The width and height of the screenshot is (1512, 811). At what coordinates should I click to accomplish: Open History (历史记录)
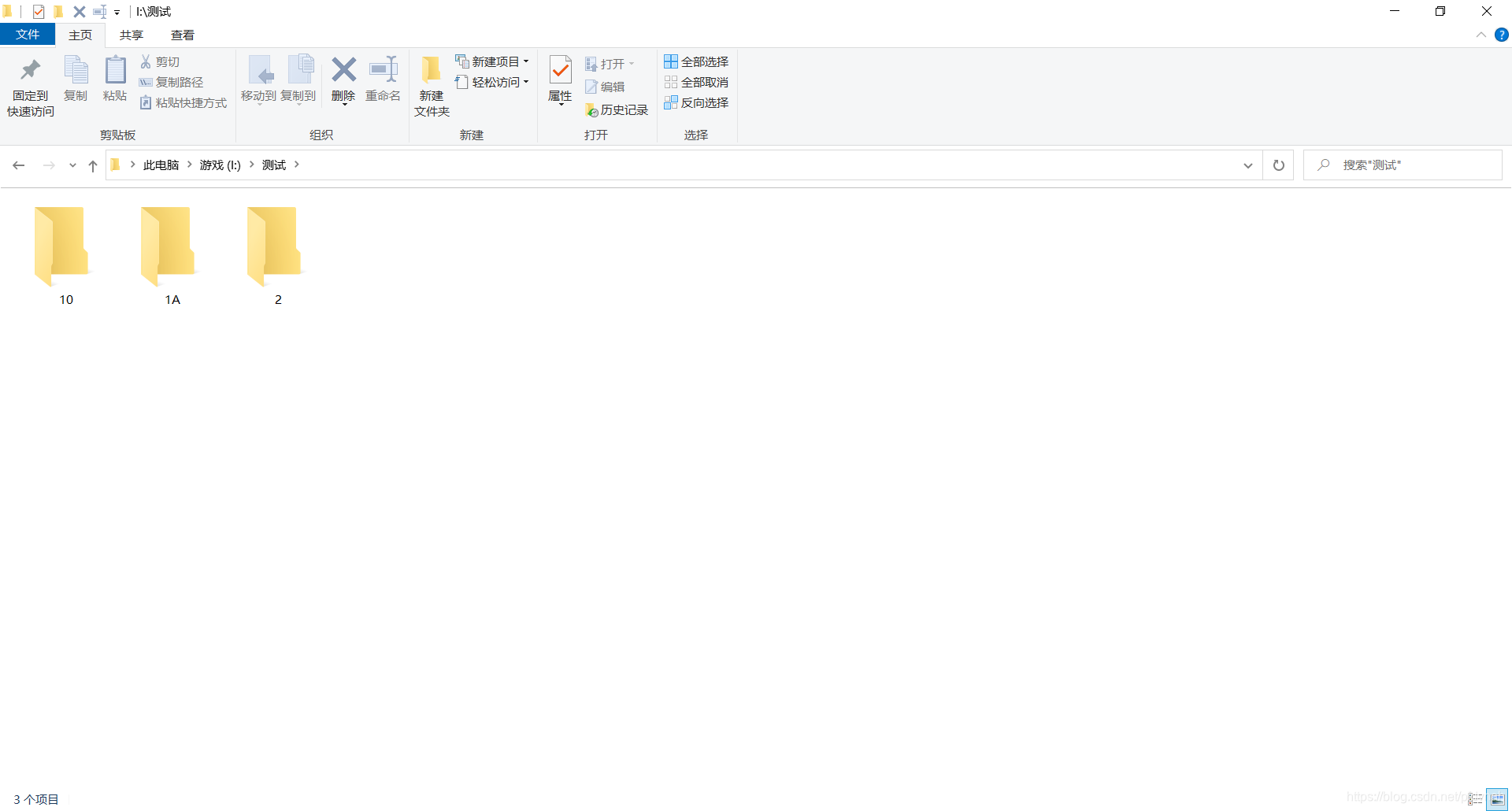tap(617, 110)
